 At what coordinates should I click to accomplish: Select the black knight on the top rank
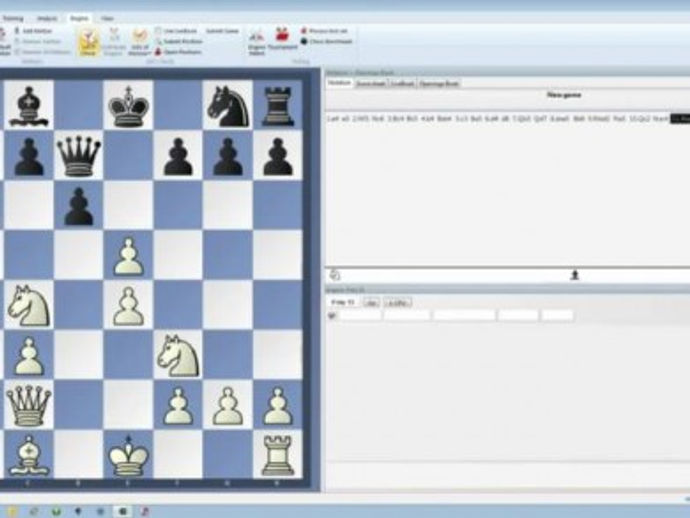pos(228,106)
